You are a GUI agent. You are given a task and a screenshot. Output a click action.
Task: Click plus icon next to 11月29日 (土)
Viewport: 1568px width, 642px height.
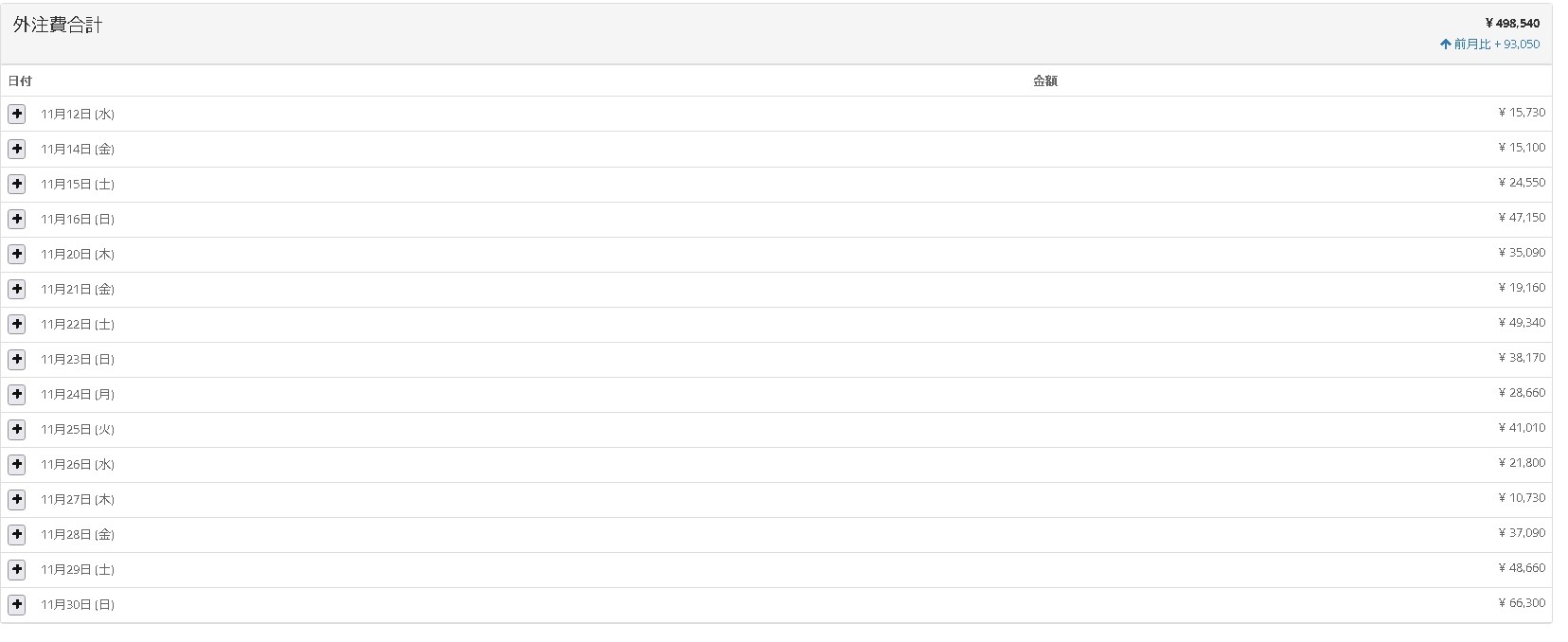click(17, 569)
